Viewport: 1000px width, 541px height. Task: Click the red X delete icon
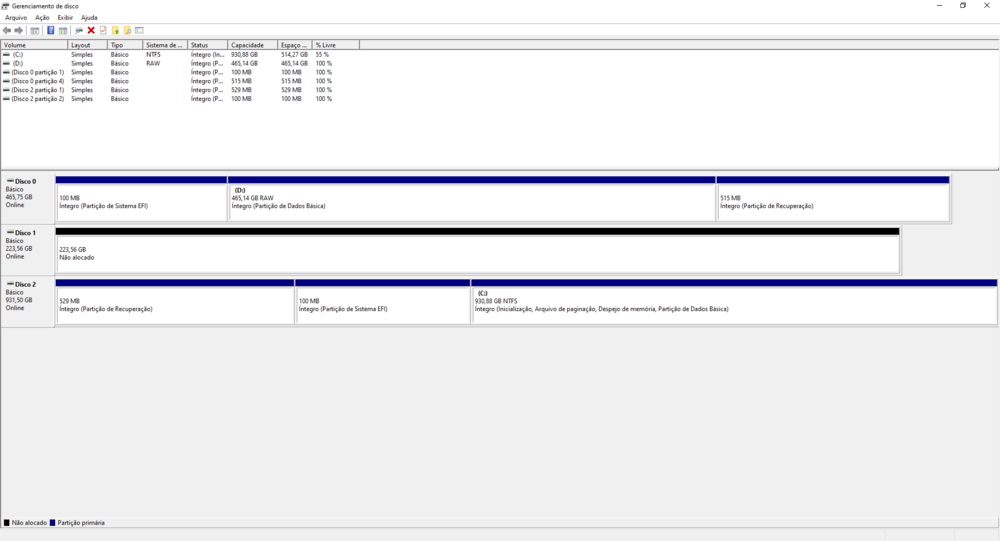tap(91, 31)
